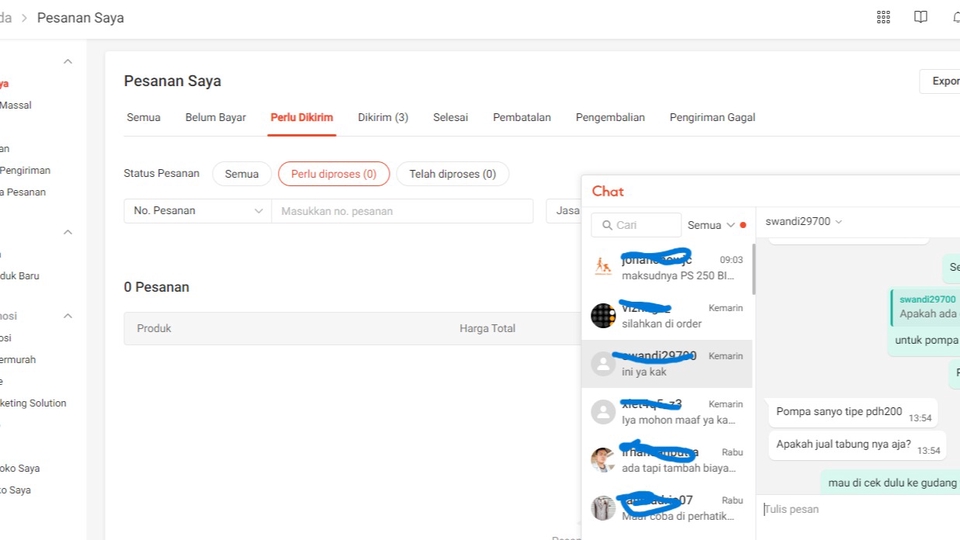Open chat with preview 'ini ya kak'
960x540 pixels.
(667, 364)
